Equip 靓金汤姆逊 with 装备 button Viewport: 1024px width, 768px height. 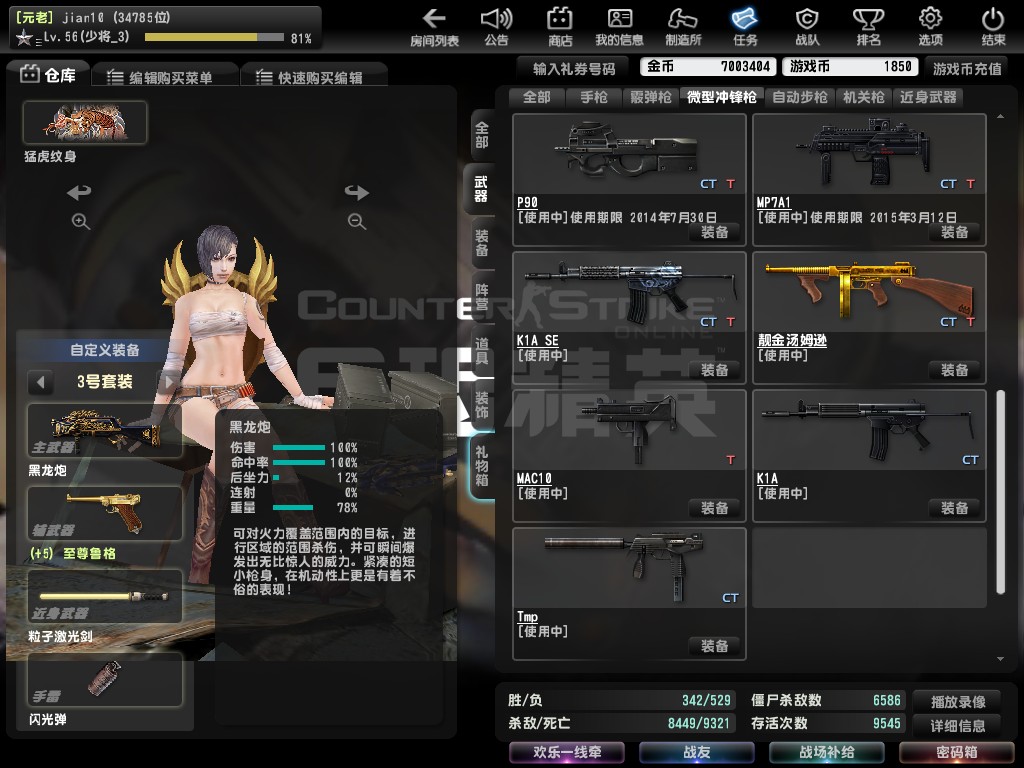(x=954, y=370)
